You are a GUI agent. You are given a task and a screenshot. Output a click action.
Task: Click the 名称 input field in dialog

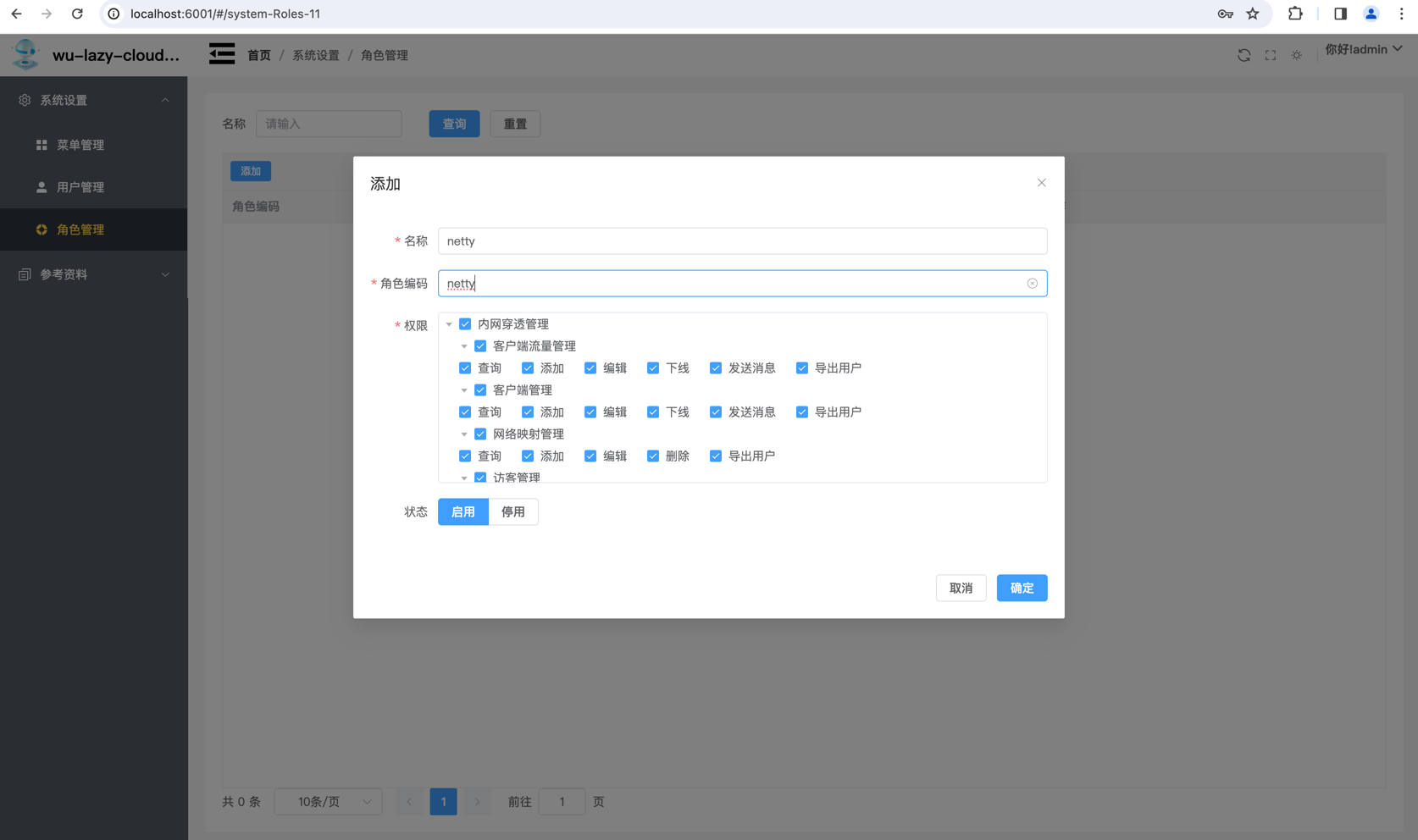pos(741,241)
